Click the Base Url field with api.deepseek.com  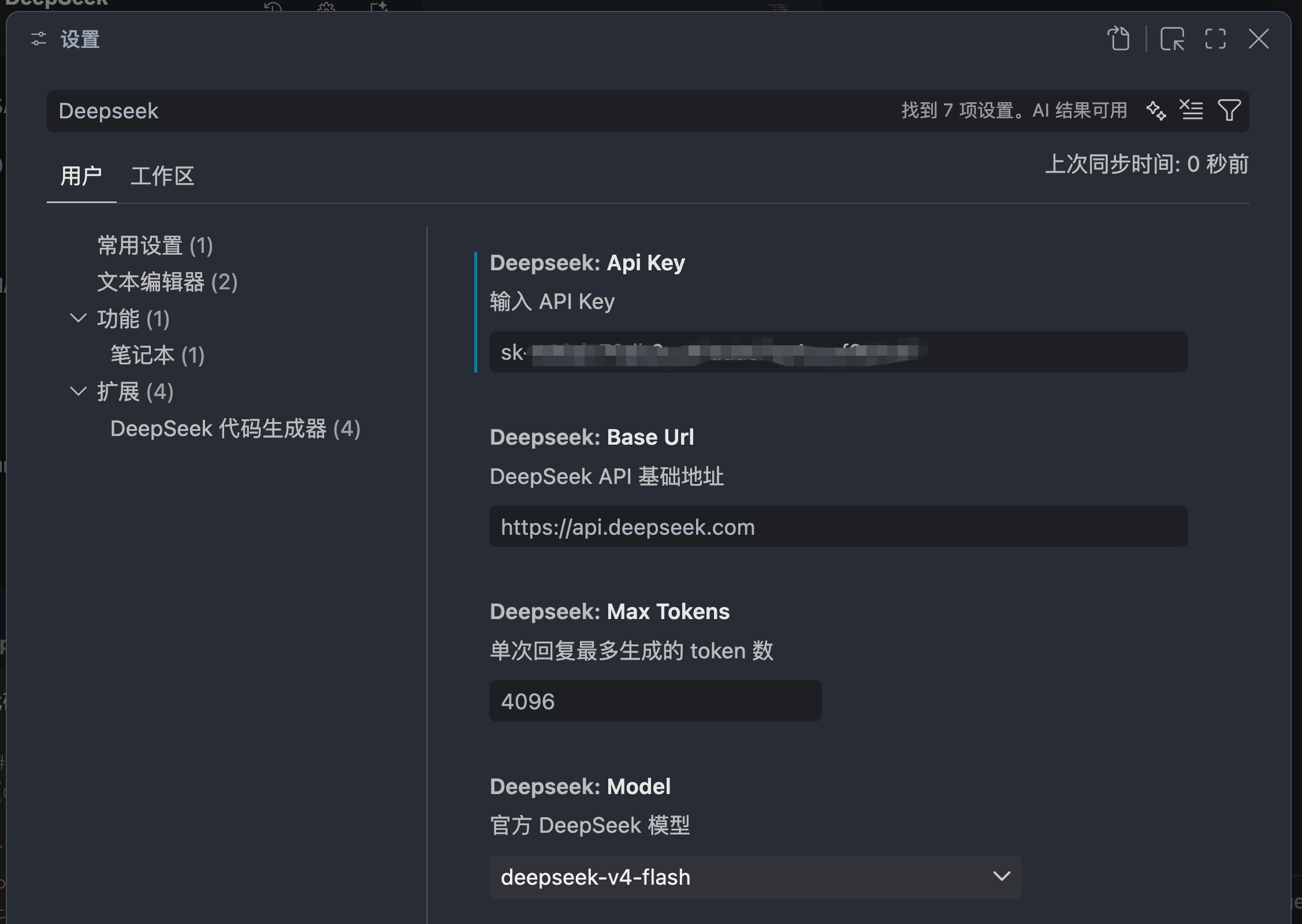click(x=838, y=527)
